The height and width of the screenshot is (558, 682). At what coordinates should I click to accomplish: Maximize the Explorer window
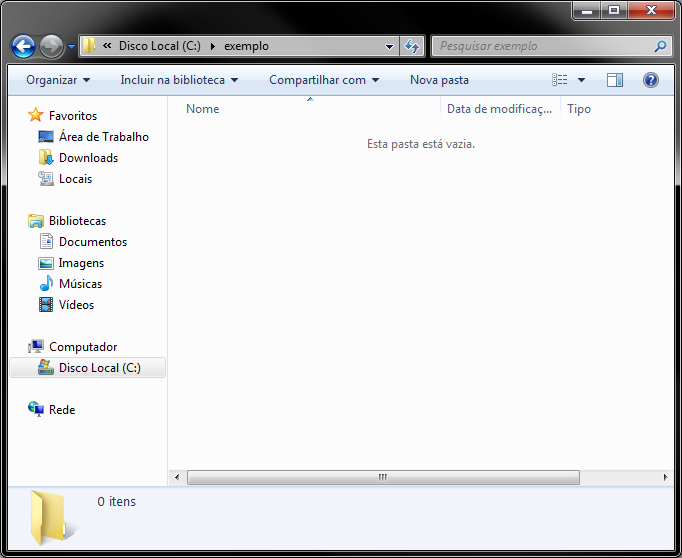tap(614, 10)
